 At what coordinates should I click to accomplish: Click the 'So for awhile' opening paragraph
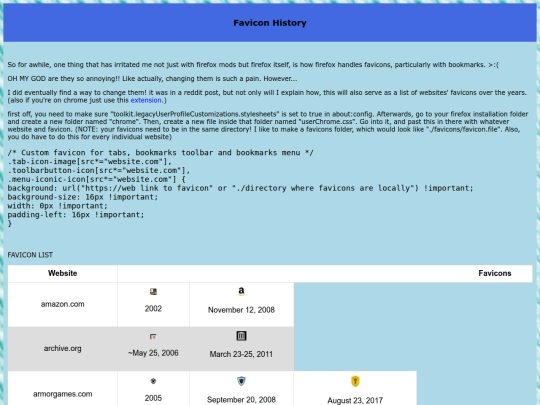[253, 65]
